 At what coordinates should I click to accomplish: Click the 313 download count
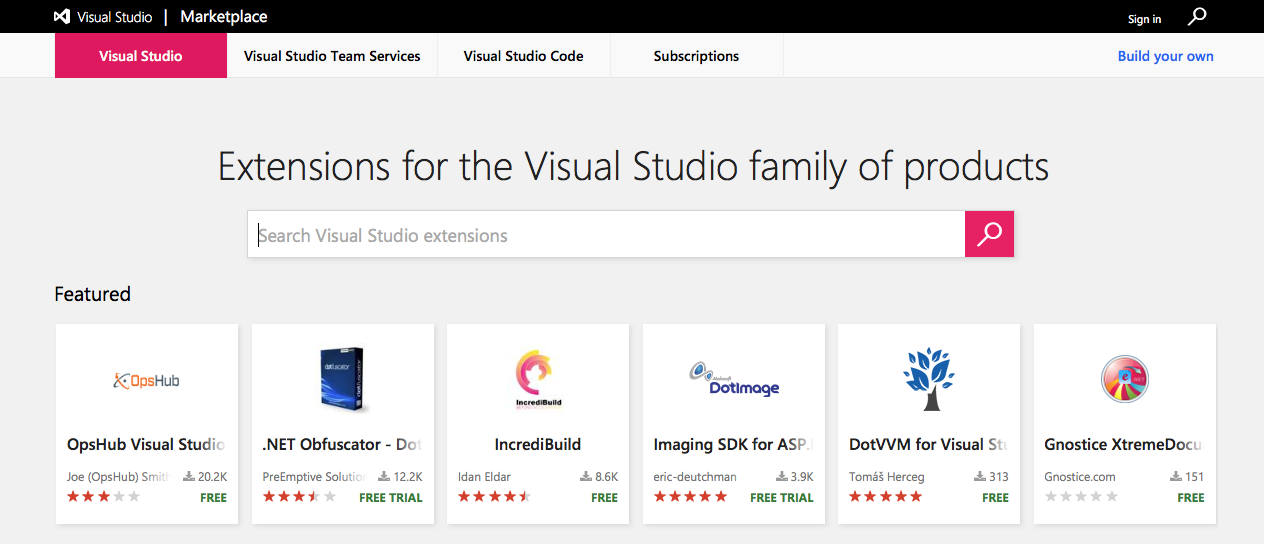(x=999, y=477)
